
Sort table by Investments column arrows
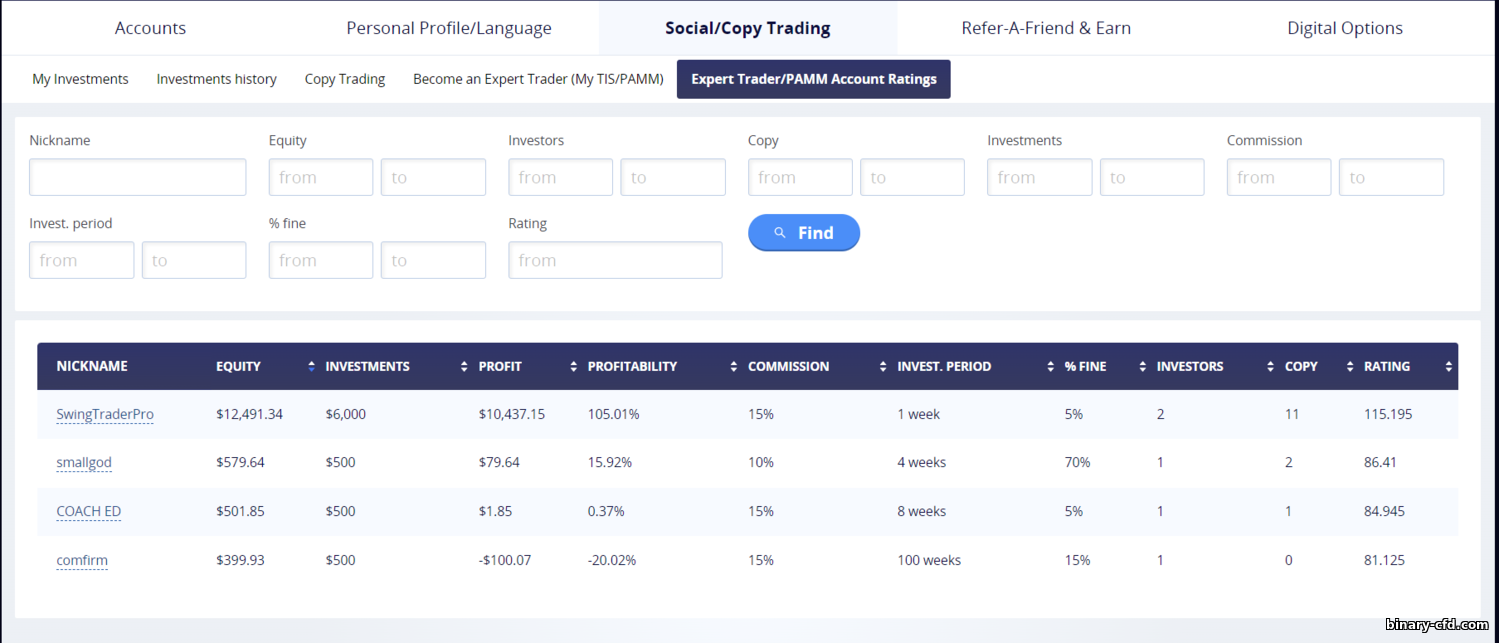click(x=464, y=367)
